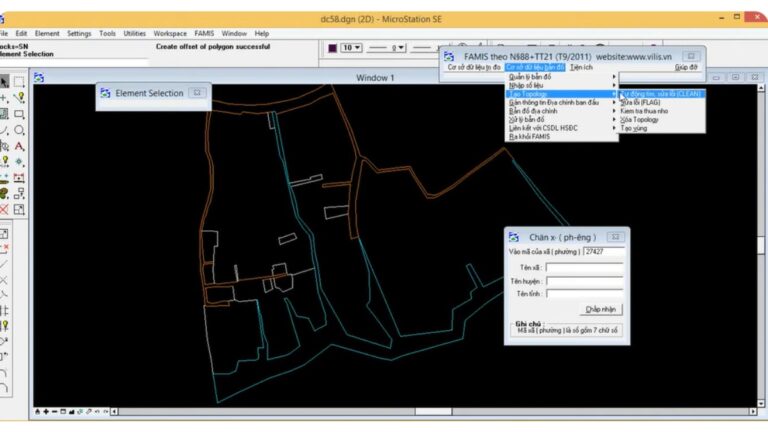Select the Place Circle tool
The width and height of the screenshot is (768, 432).
point(19,130)
